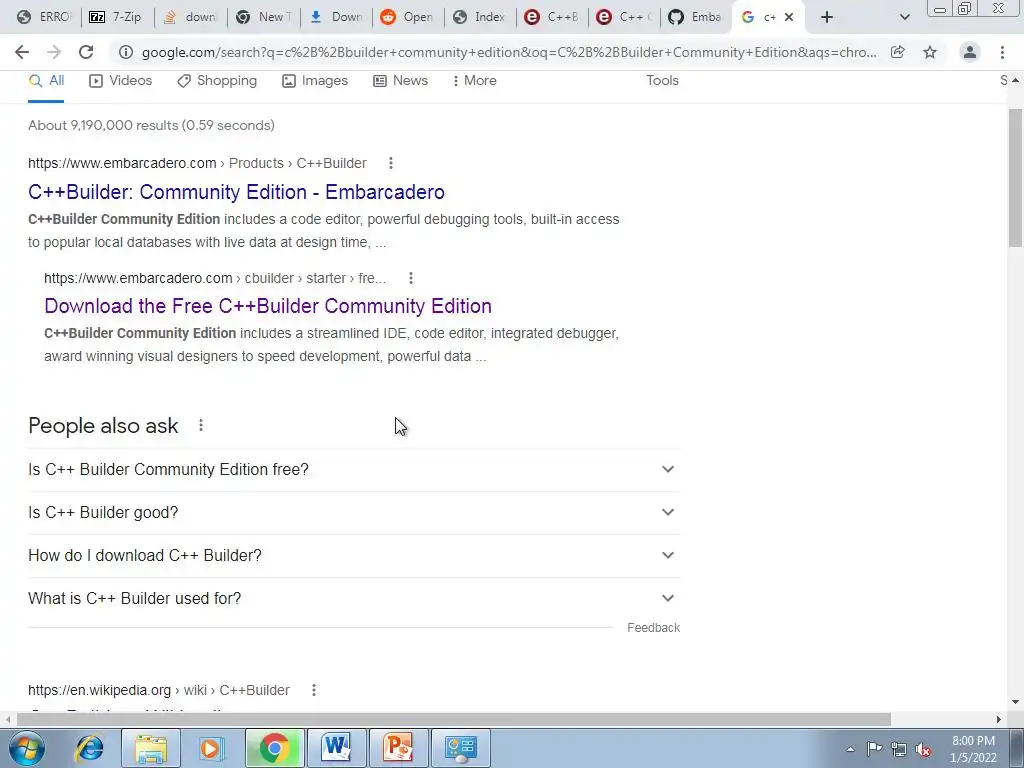1024x768 pixels.
Task: Switch to the Index tab
Action: point(479,17)
